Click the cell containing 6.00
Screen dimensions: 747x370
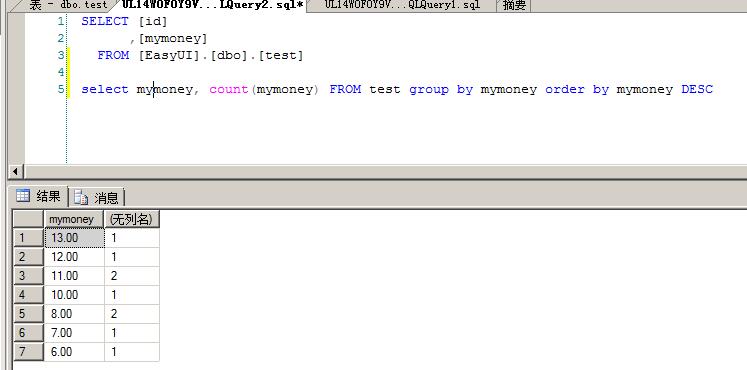74,352
